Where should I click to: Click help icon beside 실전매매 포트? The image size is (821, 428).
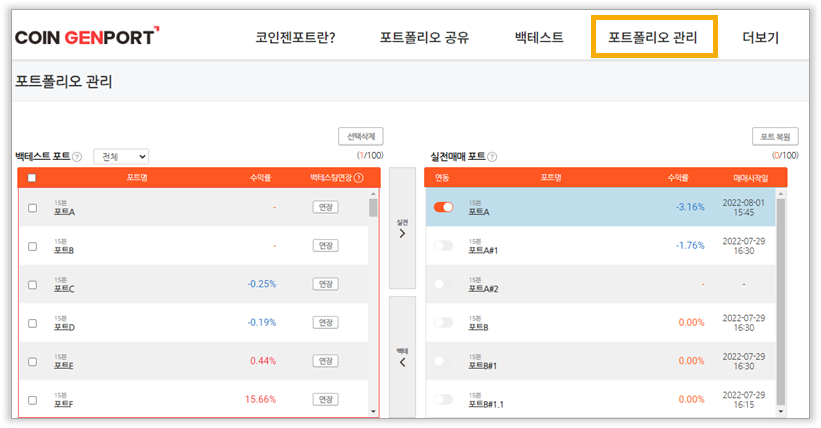pos(492,157)
